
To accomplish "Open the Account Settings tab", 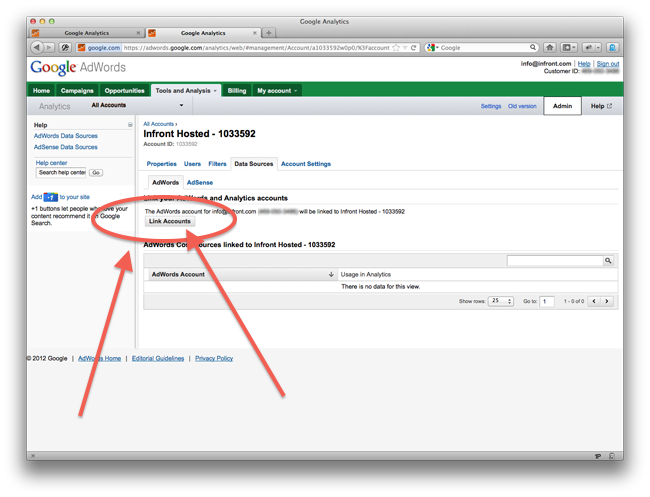I will 306,164.
